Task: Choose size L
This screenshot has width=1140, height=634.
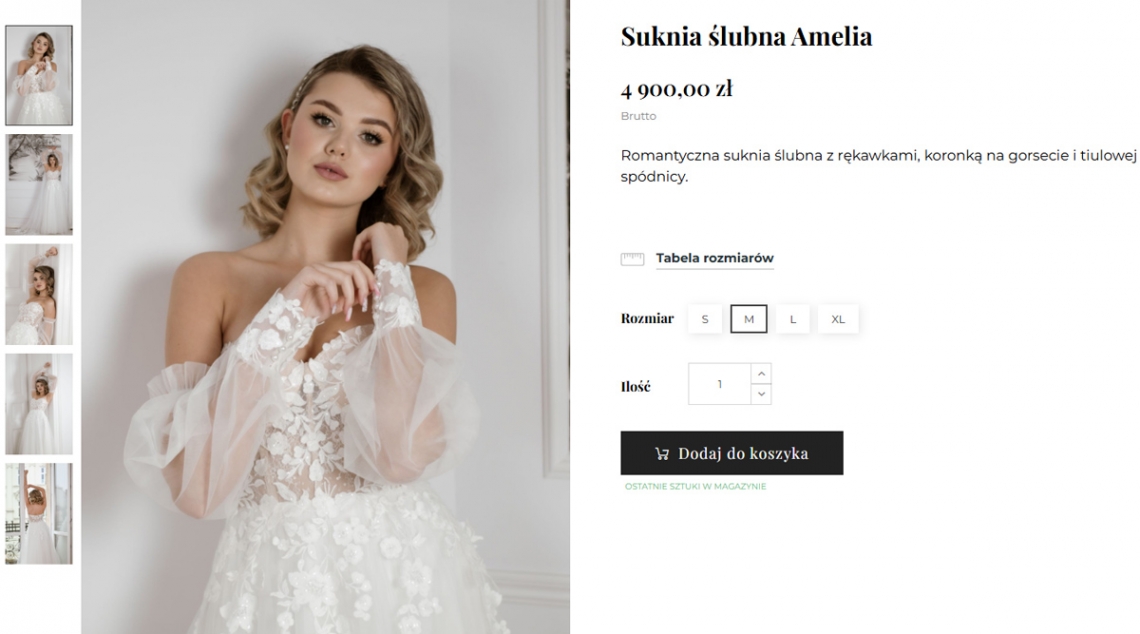Action: point(793,319)
